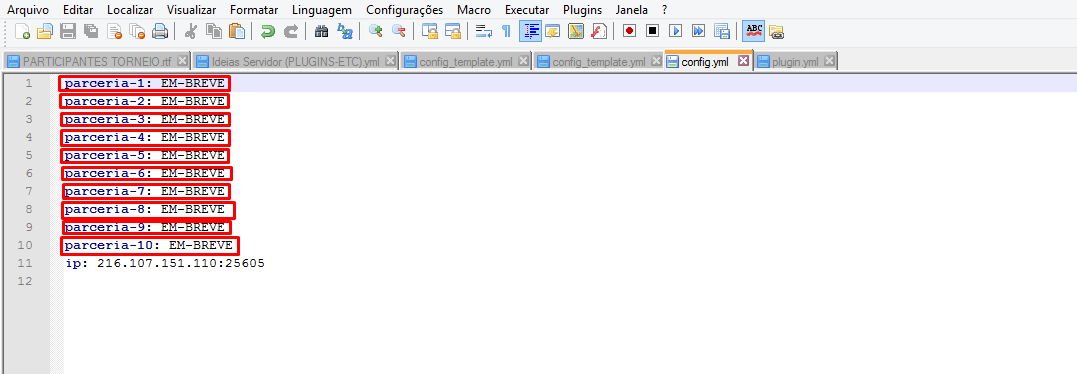Click the Redo arrow icon
The height and width of the screenshot is (374, 1077).
click(x=291, y=31)
